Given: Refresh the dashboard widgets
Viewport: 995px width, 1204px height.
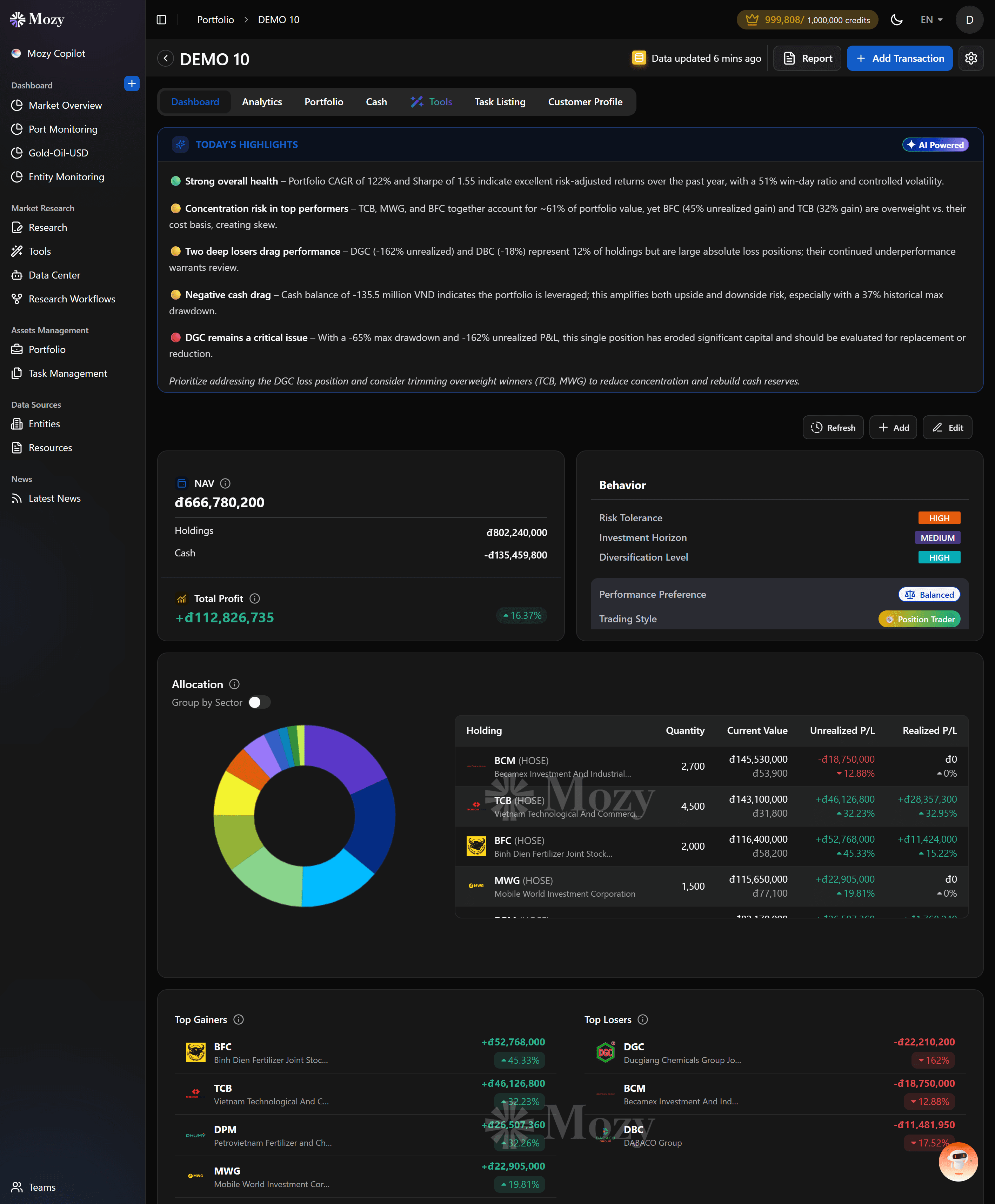Looking at the screenshot, I should click(833, 428).
